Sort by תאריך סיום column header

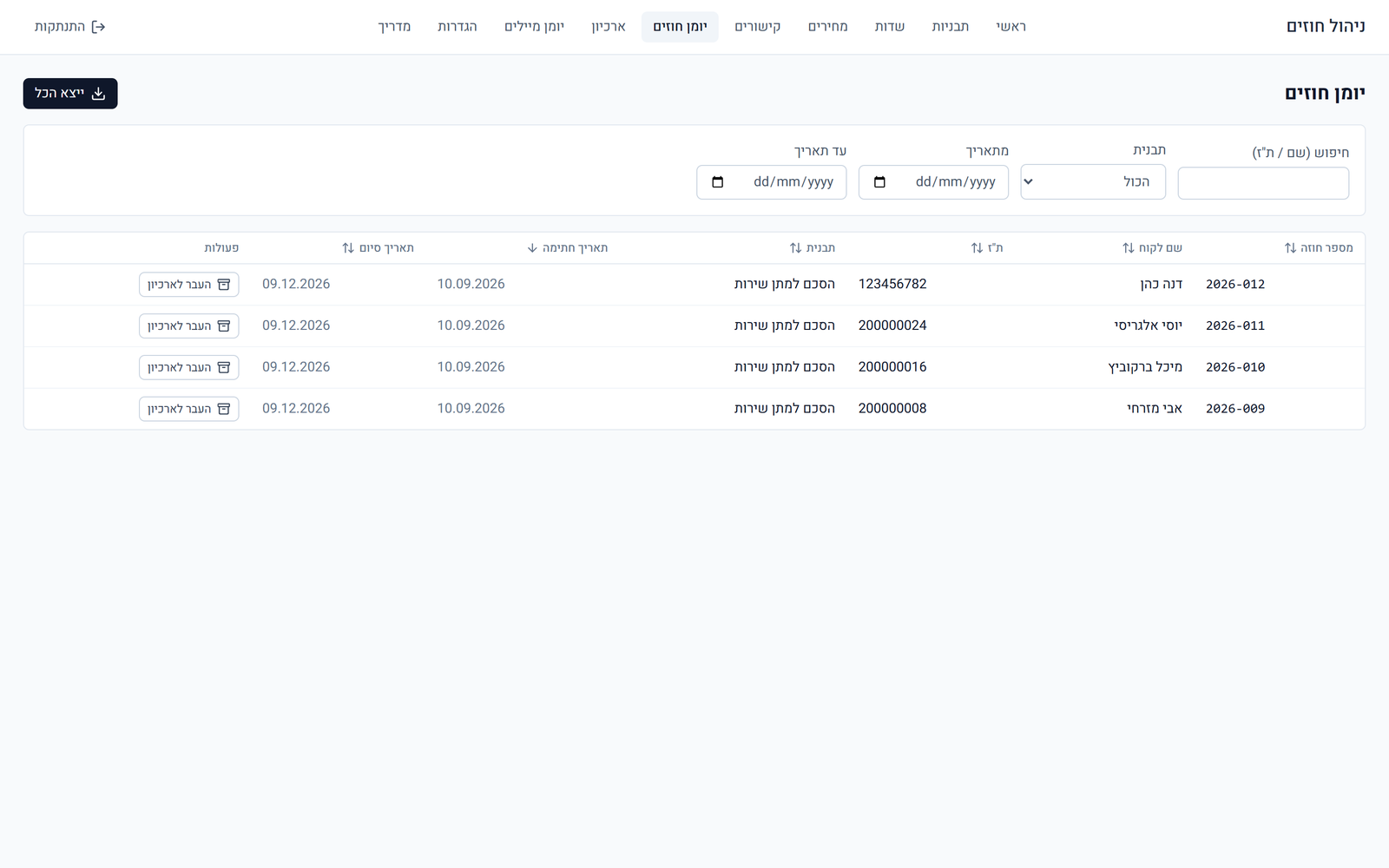tap(379, 248)
